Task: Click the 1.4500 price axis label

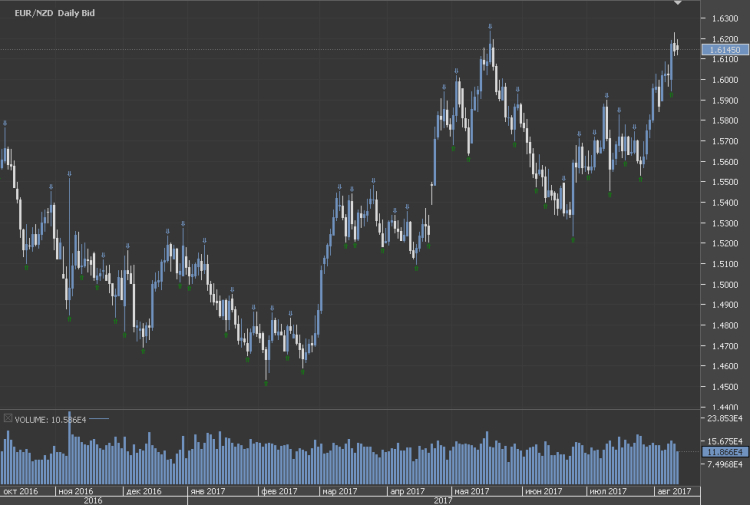Action: [725, 387]
